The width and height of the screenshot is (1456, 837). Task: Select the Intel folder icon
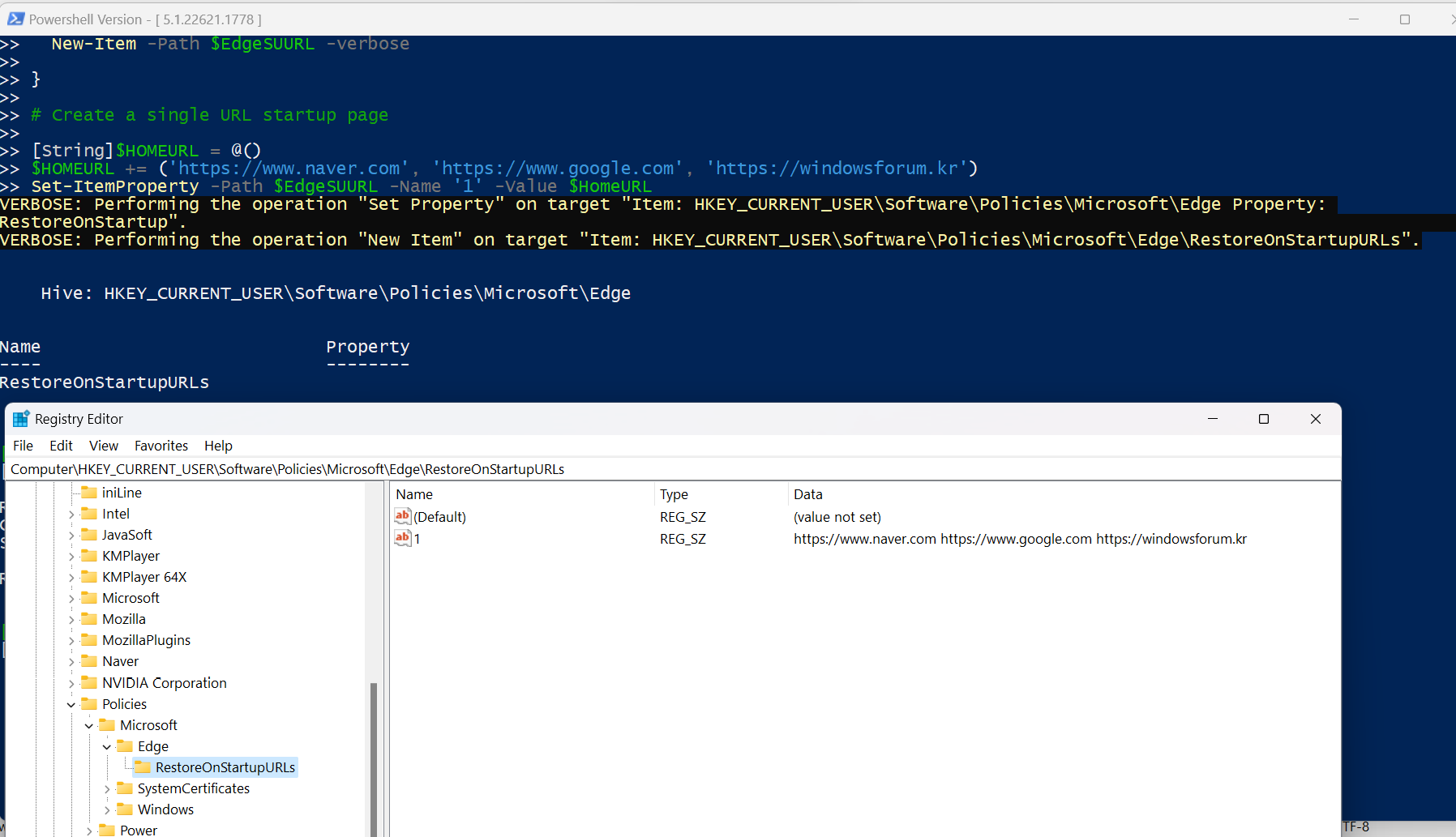pos(89,514)
